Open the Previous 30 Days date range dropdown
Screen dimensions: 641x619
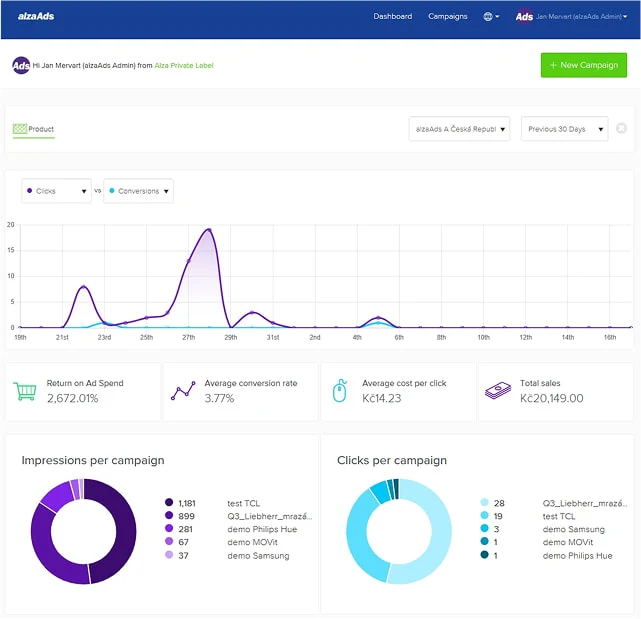click(564, 129)
